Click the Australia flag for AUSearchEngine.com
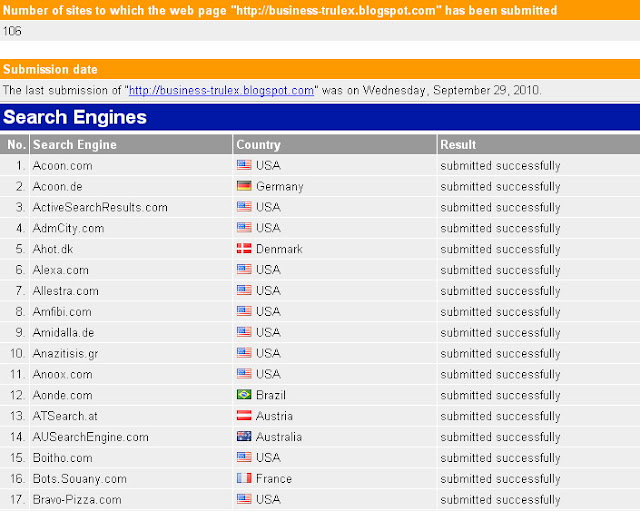The height and width of the screenshot is (511, 640). tap(244, 436)
